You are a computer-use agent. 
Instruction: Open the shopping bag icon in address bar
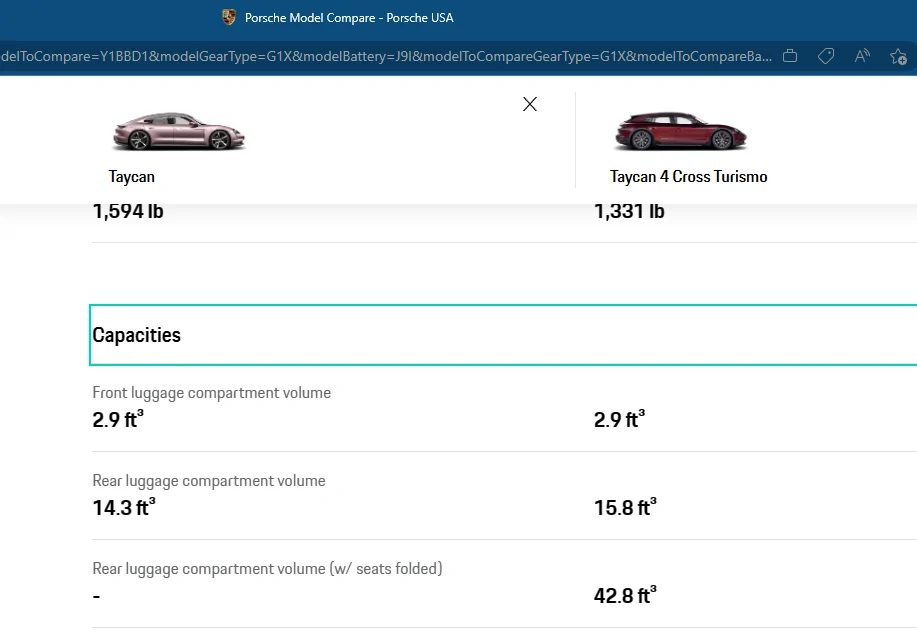pos(790,56)
